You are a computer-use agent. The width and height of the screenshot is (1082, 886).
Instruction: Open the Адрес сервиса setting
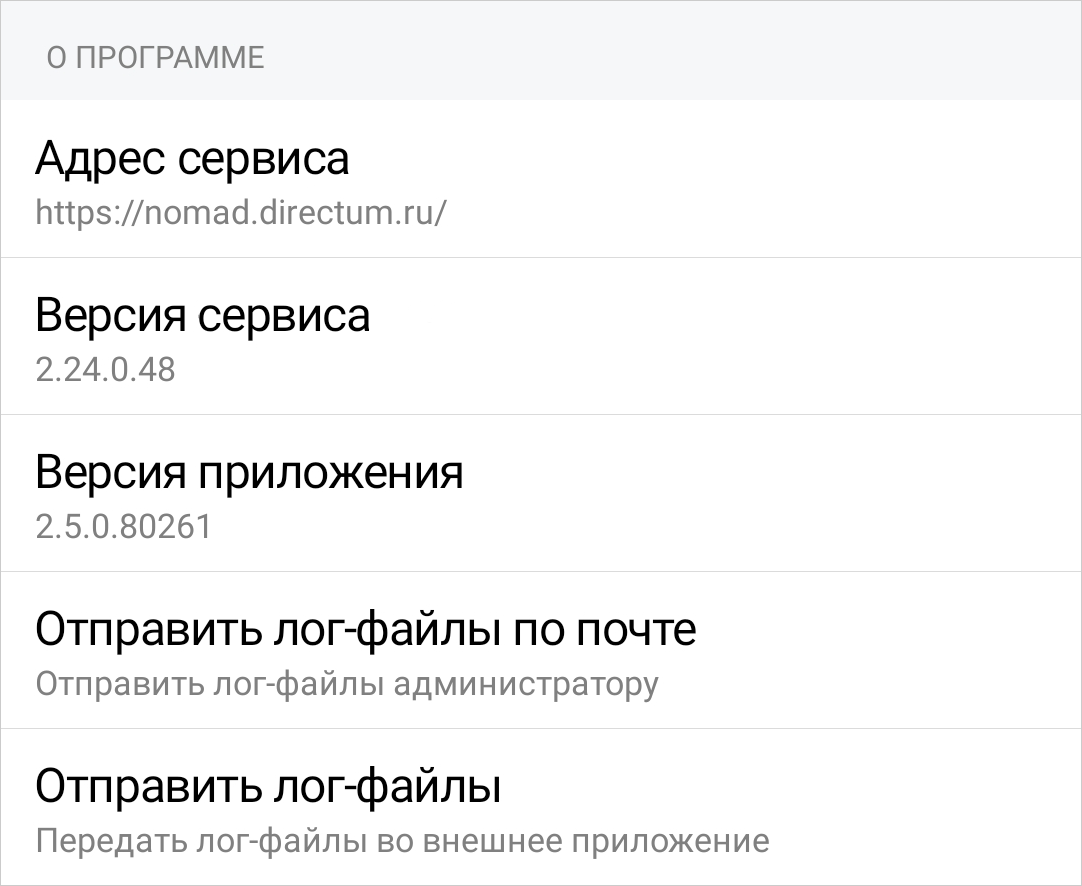pos(540,180)
